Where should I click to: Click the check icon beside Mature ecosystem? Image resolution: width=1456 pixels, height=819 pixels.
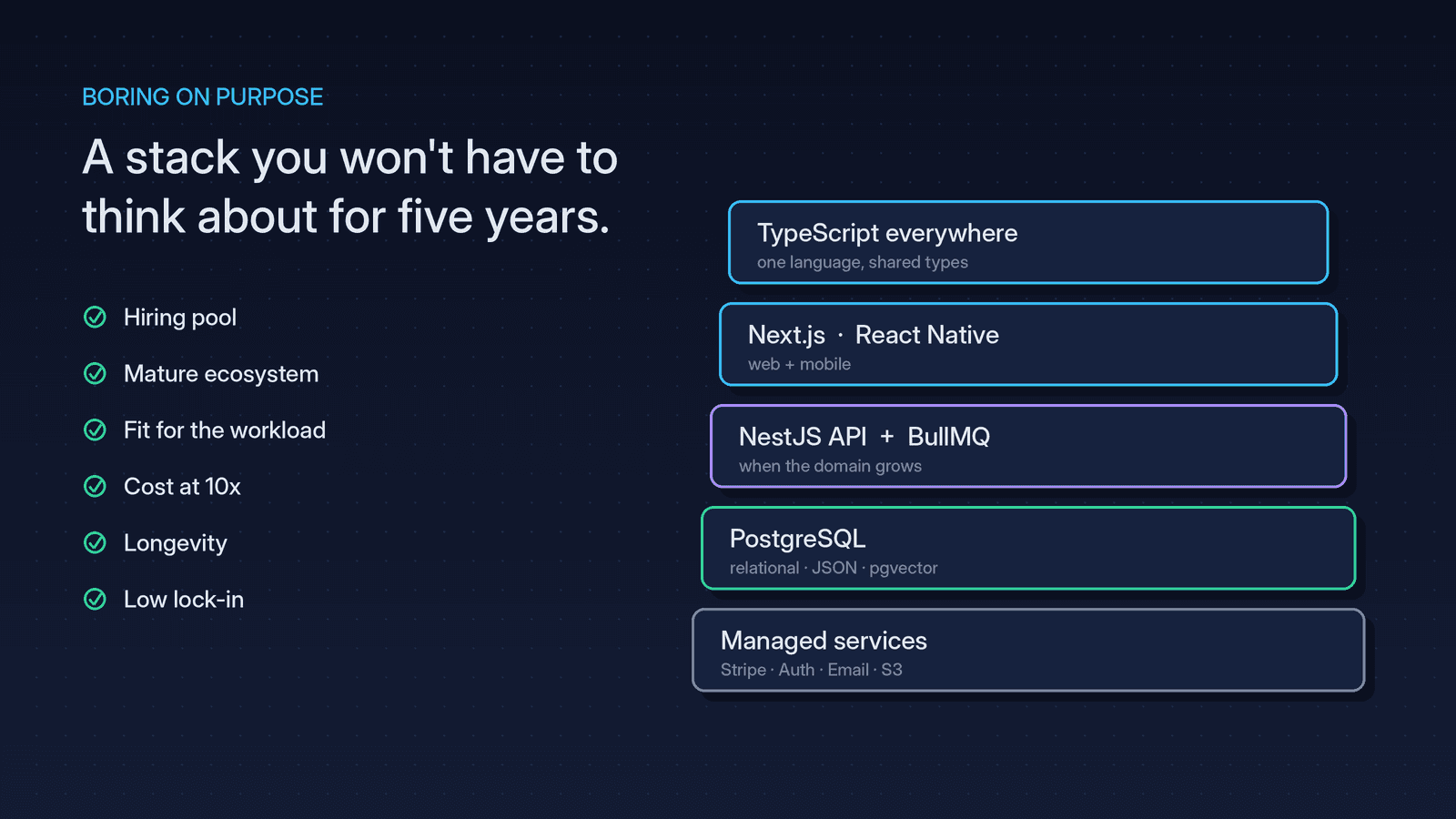click(x=95, y=373)
